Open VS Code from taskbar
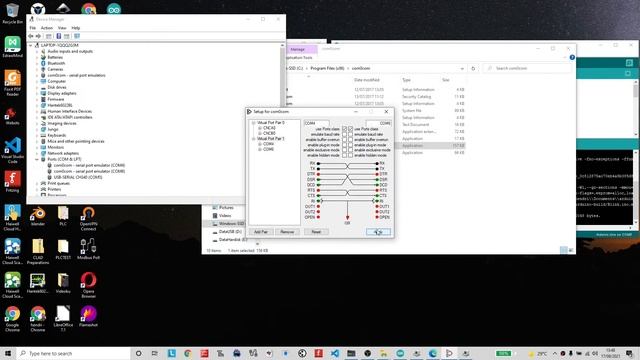Screen dimensions: 640x360 coord(335,353)
